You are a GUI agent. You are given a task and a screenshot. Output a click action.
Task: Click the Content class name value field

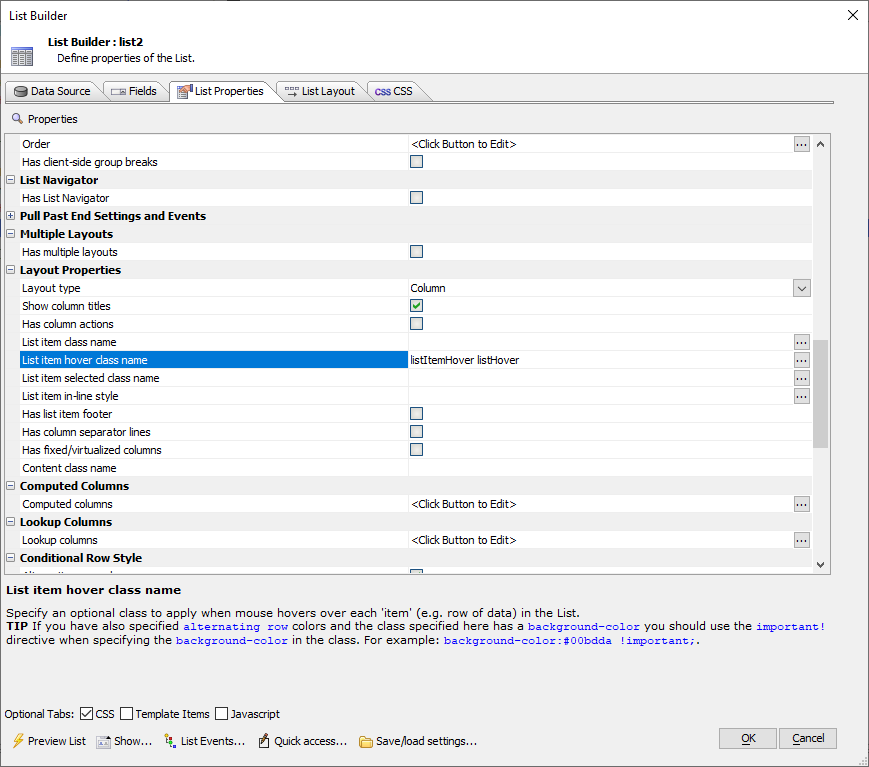[610, 468]
